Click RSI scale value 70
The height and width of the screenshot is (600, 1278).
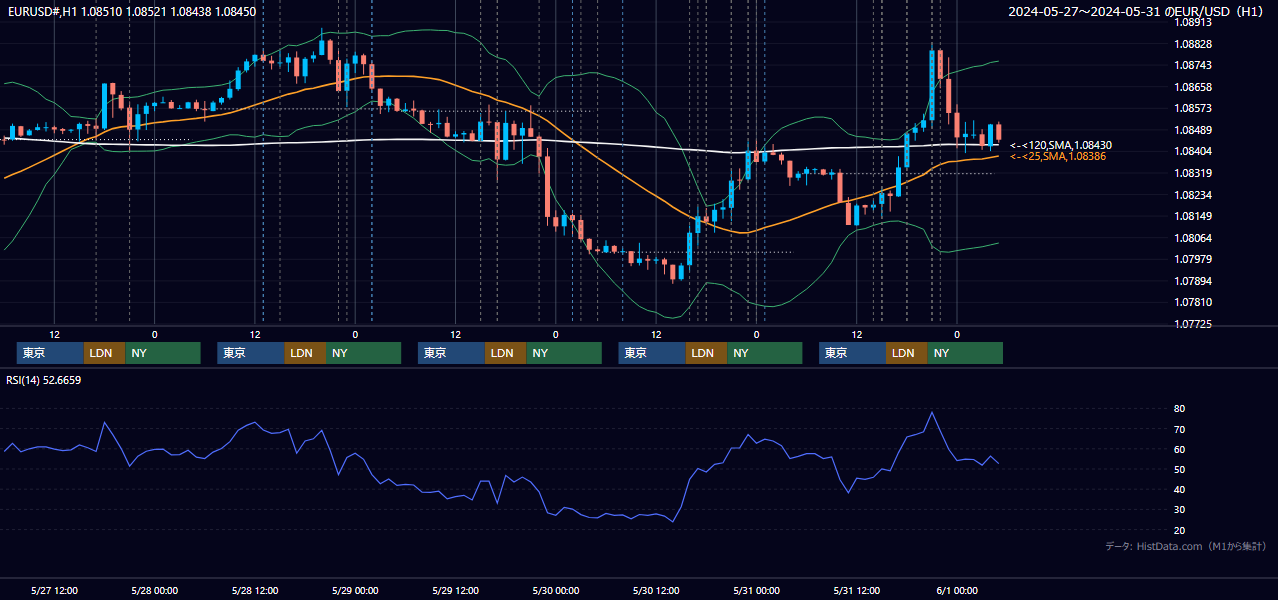(x=1180, y=429)
